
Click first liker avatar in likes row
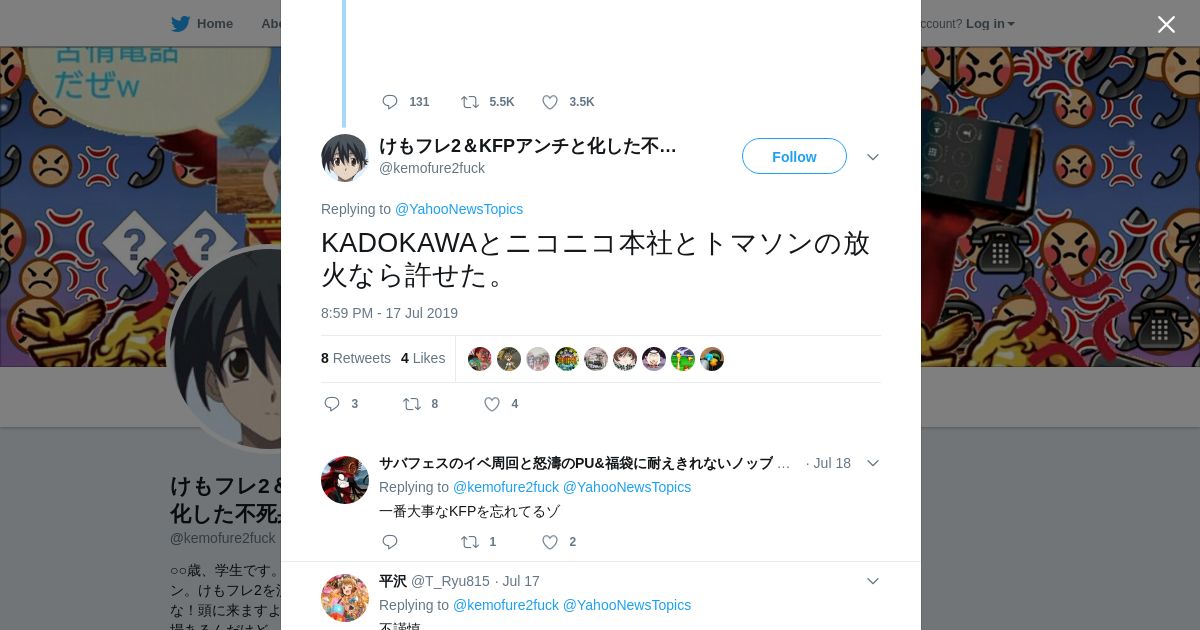(480, 359)
